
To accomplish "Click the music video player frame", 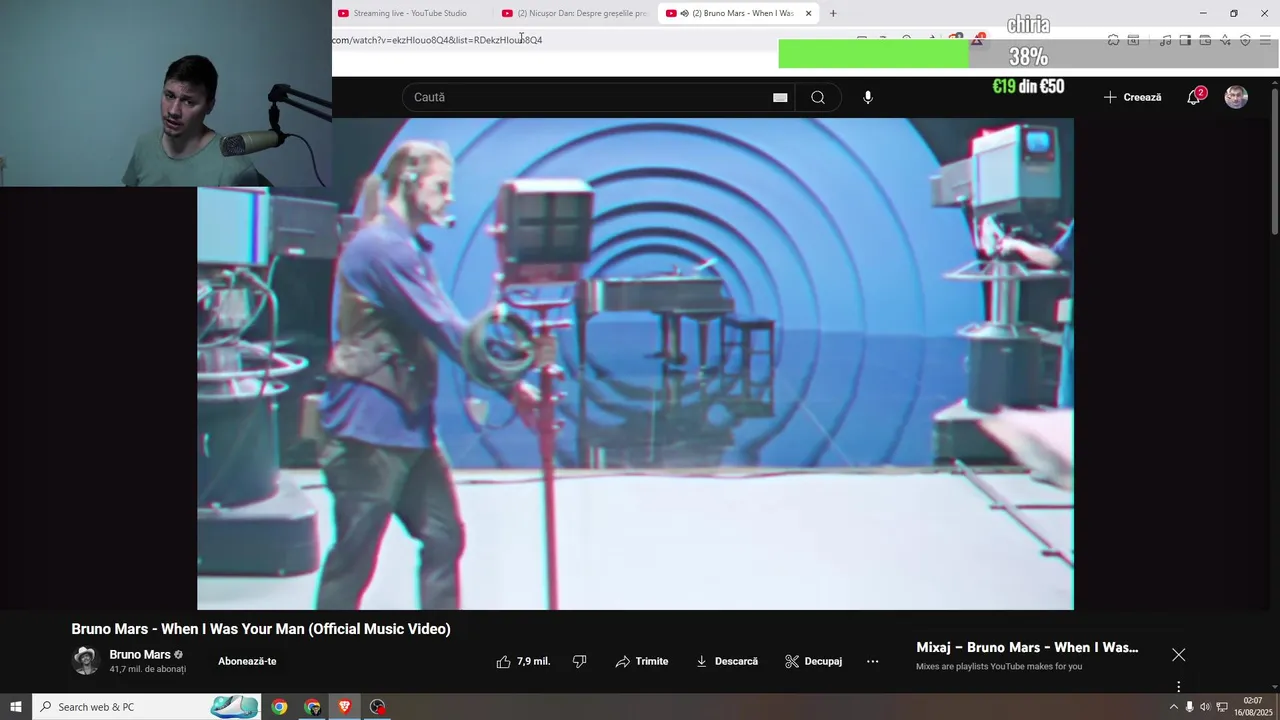I will [635, 364].
